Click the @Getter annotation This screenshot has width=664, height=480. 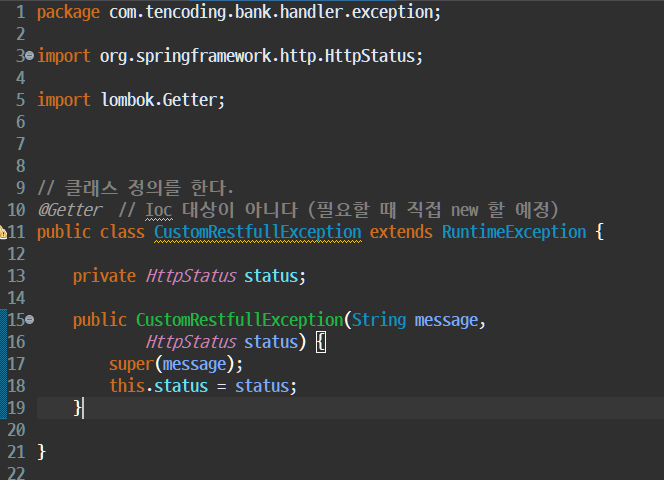click(70, 210)
